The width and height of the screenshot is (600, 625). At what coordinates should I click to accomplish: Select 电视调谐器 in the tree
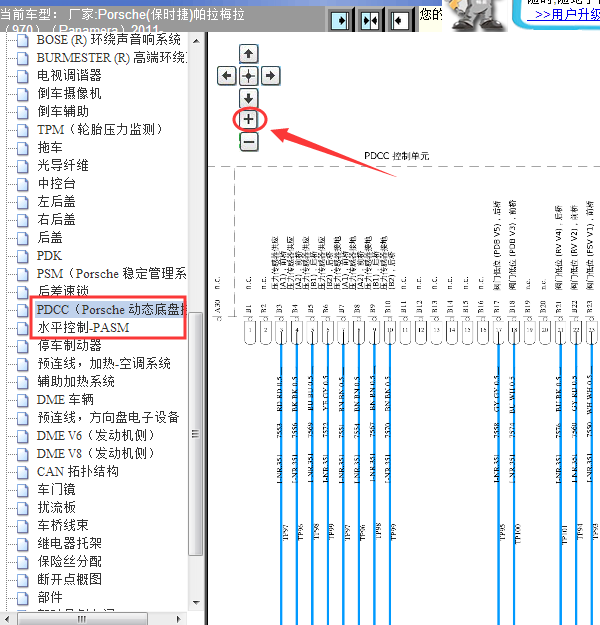coord(69,76)
